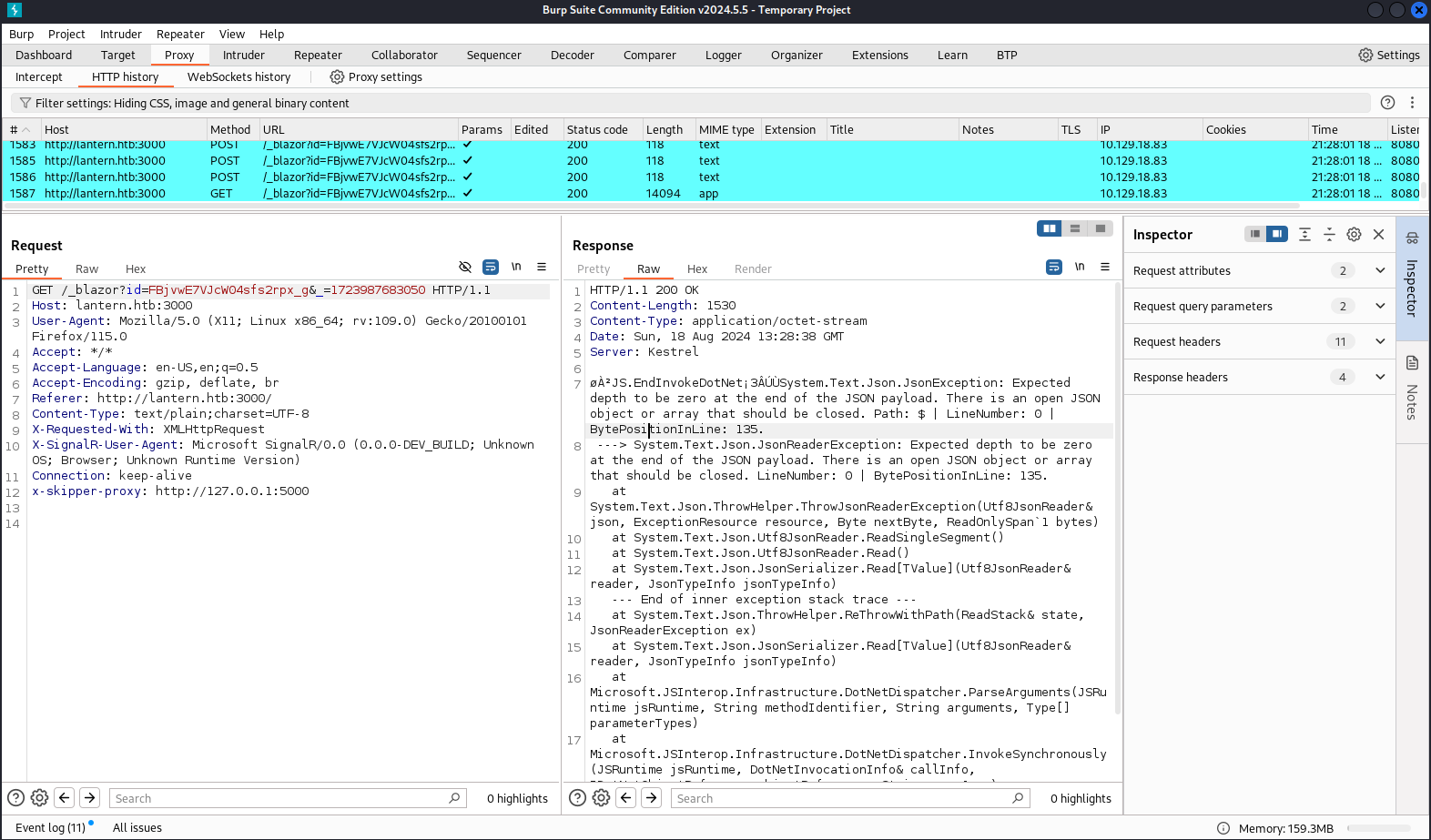Click the filter help question mark icon
Screen dimensions: 1431x840
(x=1387, y=103)
